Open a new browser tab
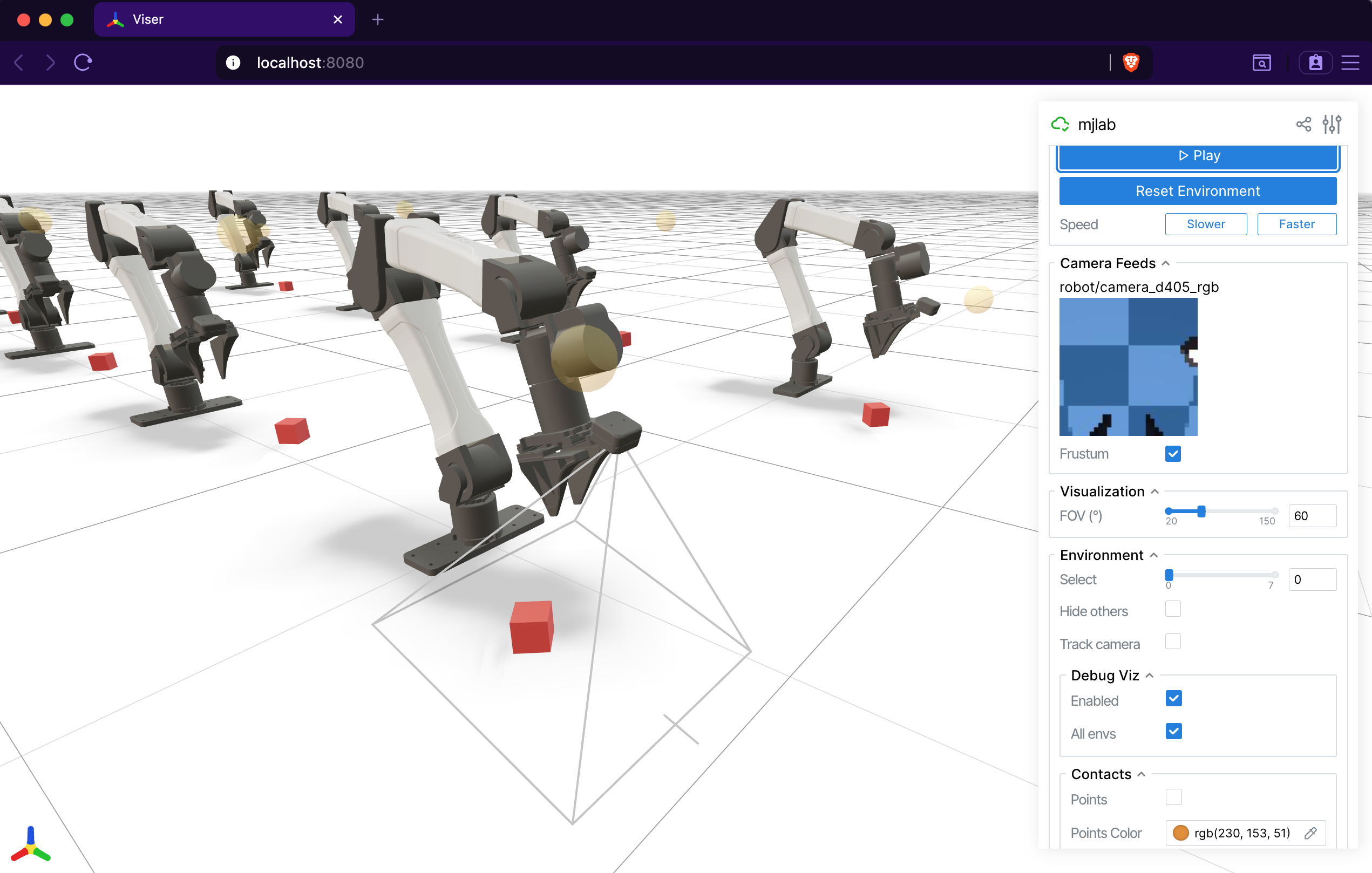1372x873 pixels. point(377,19)
